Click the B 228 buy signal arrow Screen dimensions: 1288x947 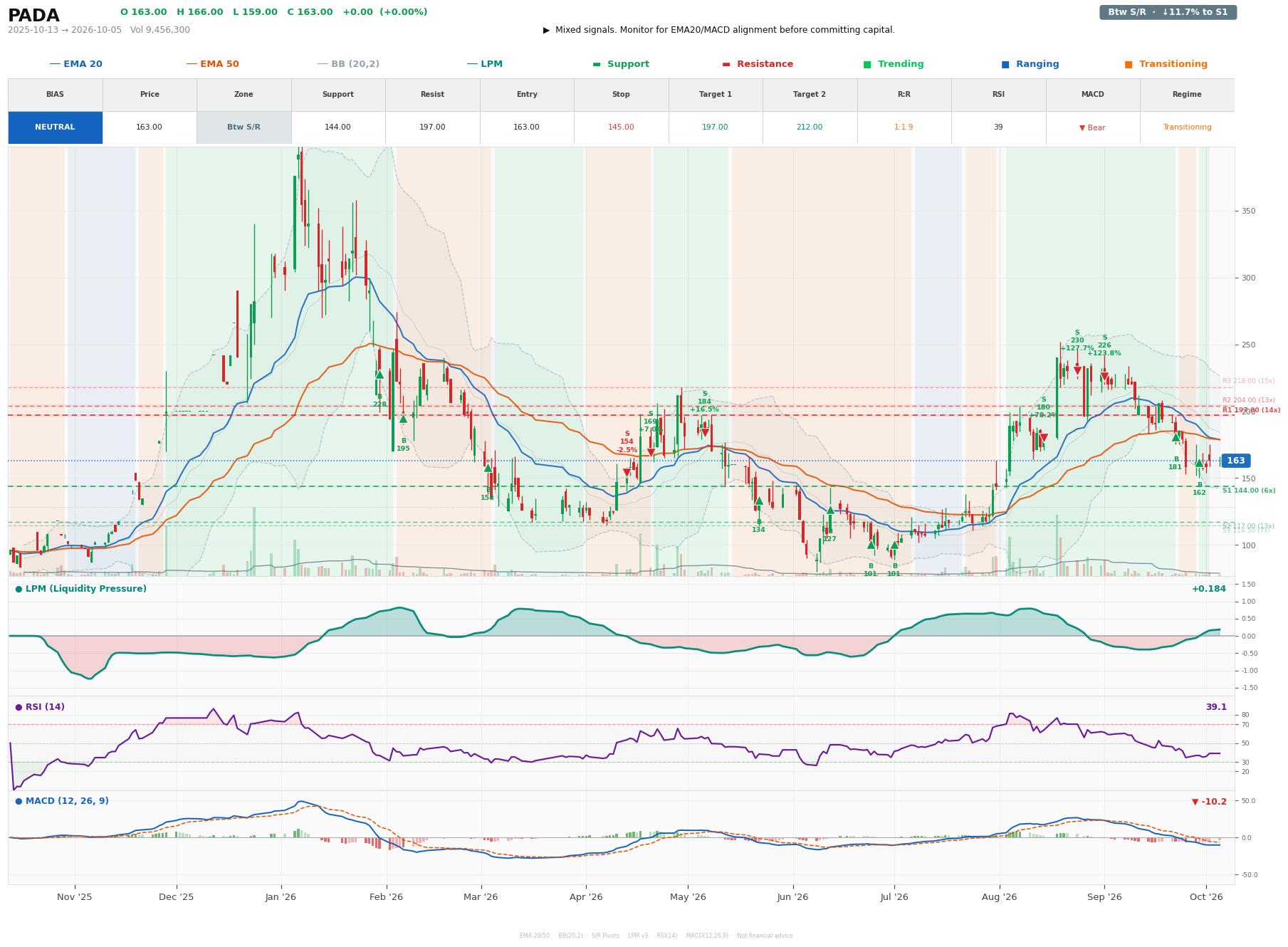(379, 375)
